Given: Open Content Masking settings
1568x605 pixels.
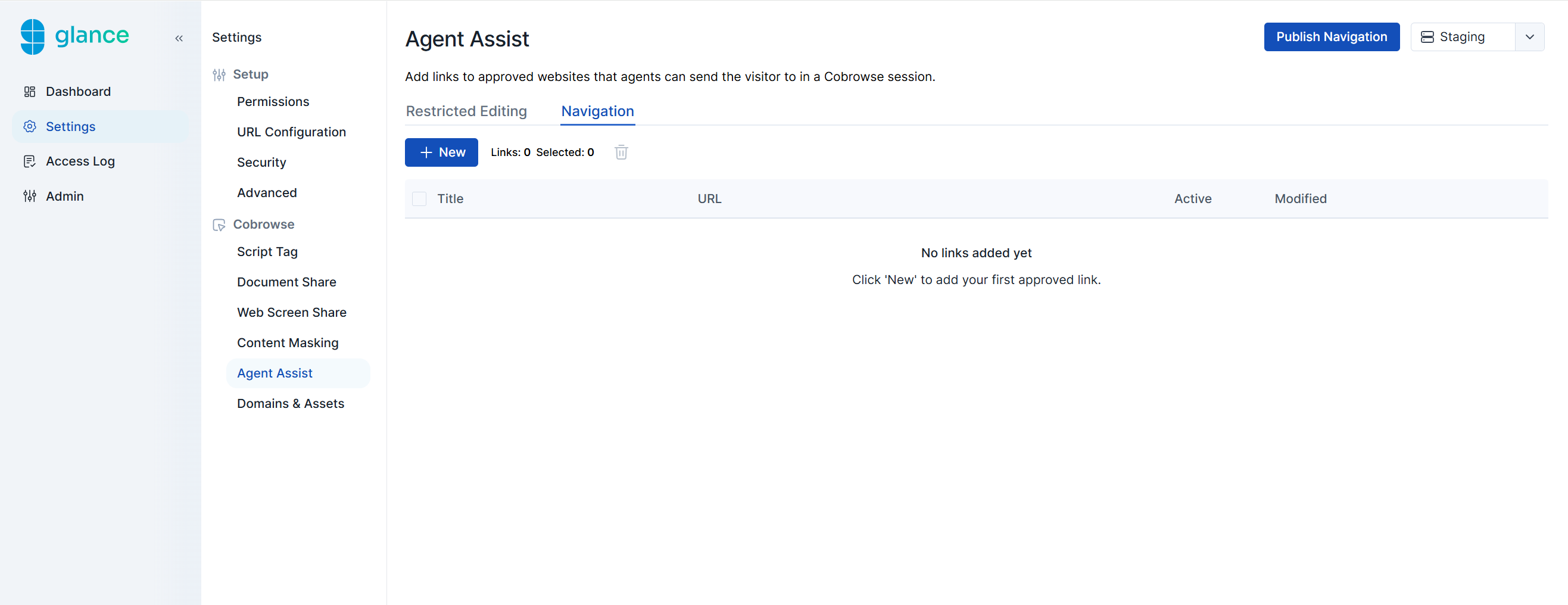Looking at the screenshot, I should coord(288,342).
